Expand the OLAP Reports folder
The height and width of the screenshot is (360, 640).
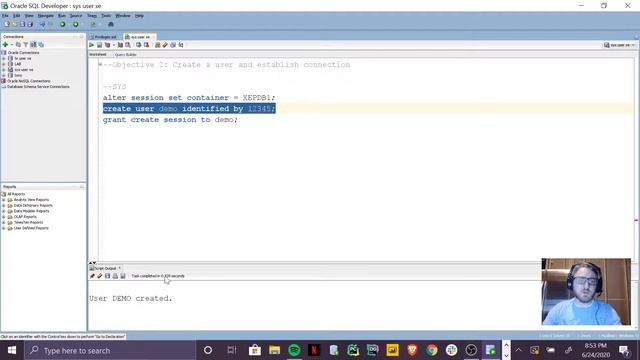pos(4,217)
